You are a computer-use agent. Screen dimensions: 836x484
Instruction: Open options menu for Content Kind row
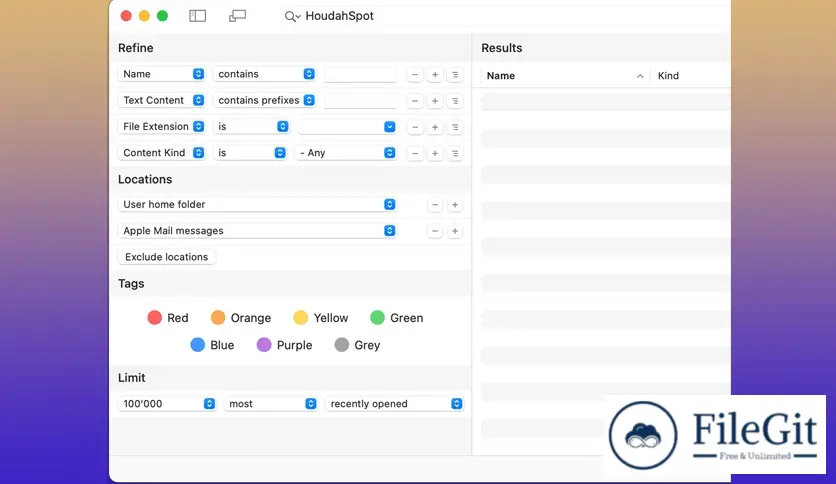pyautogui.click(x=455, y=153)
